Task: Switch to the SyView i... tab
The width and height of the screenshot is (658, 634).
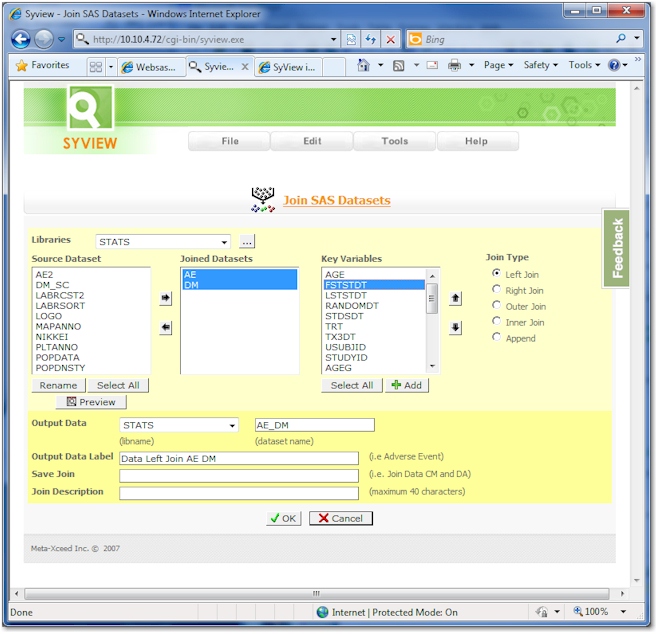Action: tap(288, 67)
